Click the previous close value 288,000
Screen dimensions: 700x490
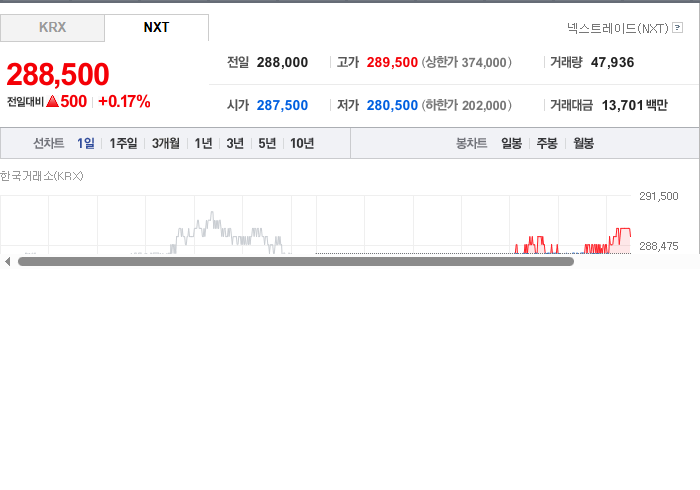pyautogui.click(x=282, y=62)
